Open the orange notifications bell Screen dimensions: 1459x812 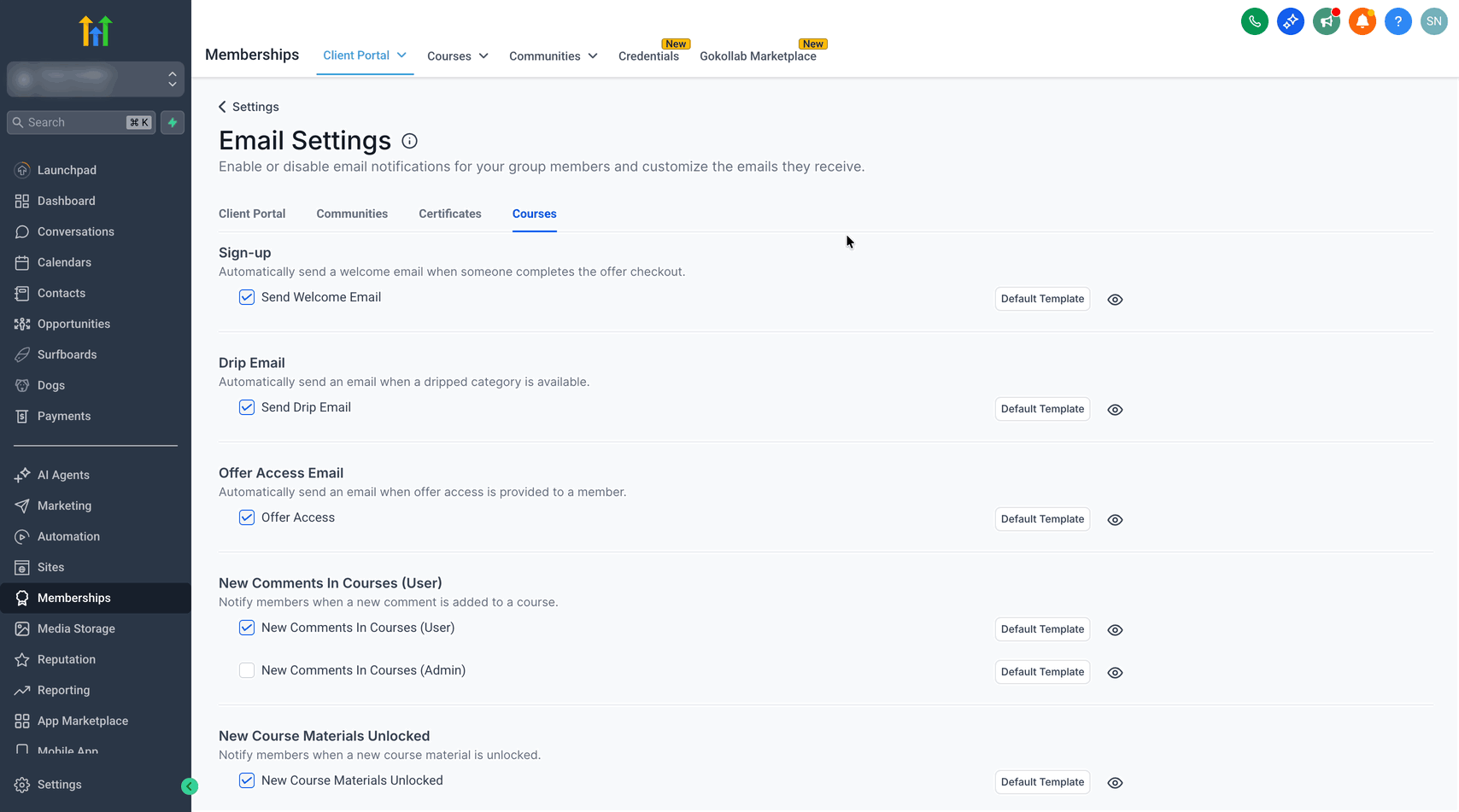[x=1362, y=21]
